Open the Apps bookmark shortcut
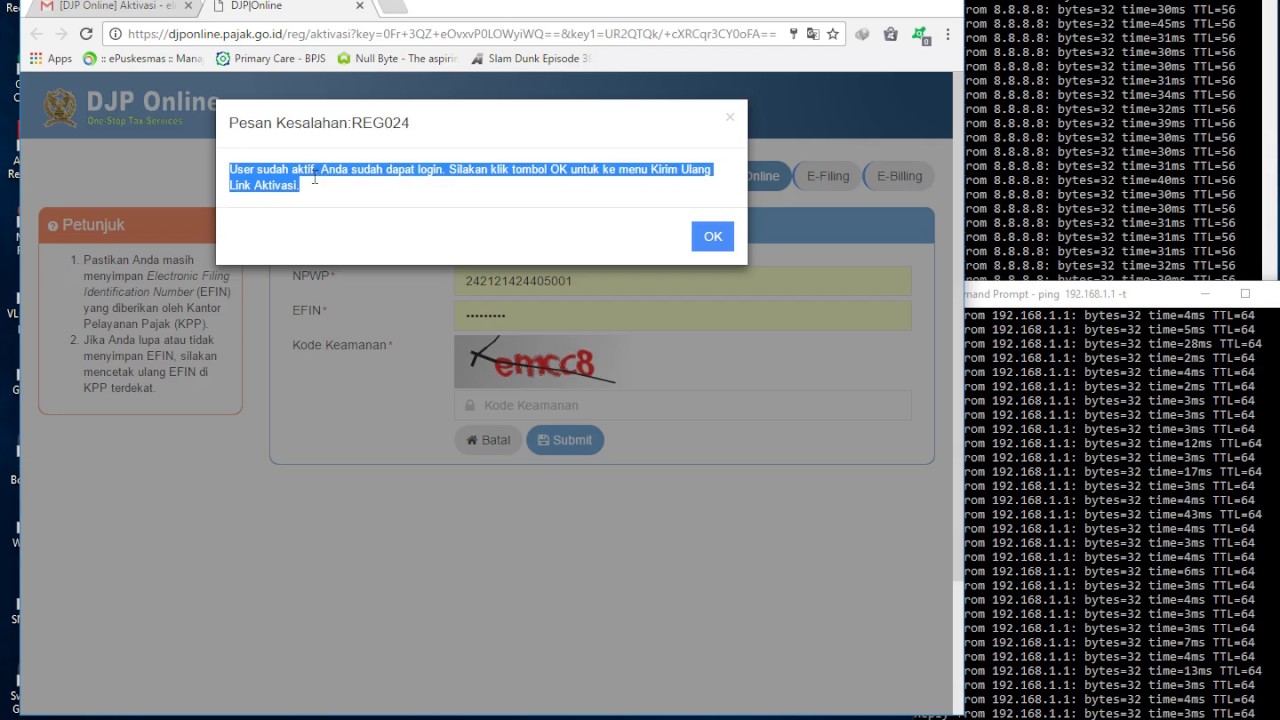This screenshot has height=720, width=1280. (x=51, y=58)
